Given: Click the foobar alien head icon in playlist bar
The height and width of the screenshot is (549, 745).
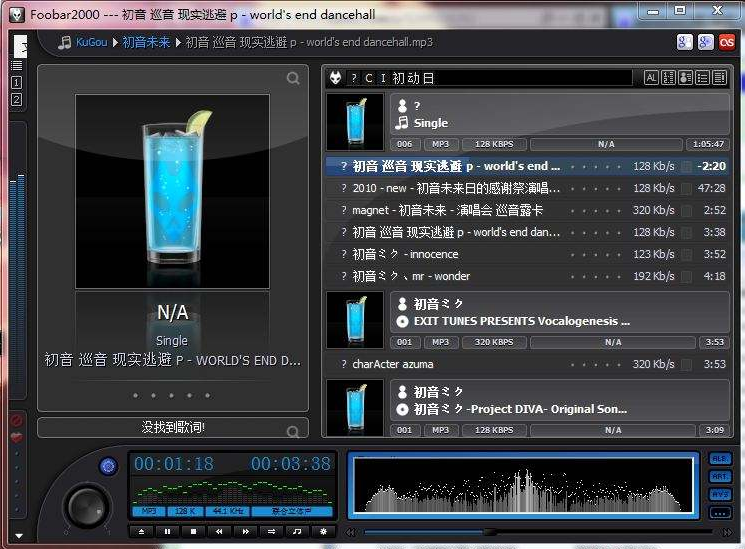Looking at the screenshot, I should click(x=335, y=78).
